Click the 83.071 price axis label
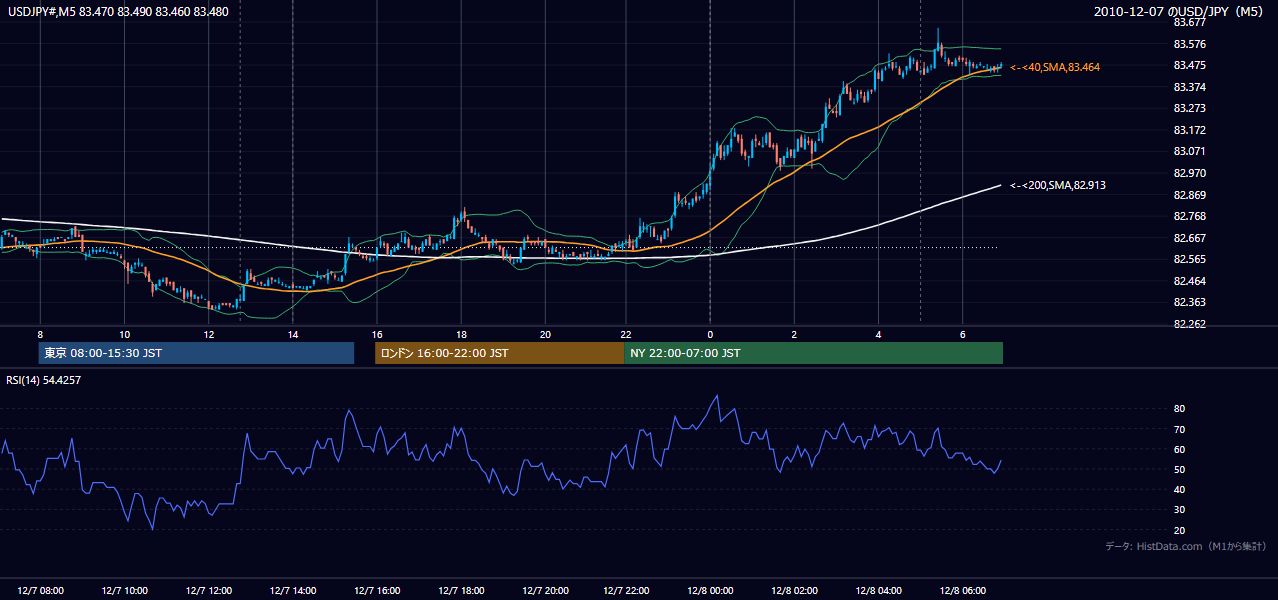This screenshot has width=1278, height=600. coord(1189,151)
